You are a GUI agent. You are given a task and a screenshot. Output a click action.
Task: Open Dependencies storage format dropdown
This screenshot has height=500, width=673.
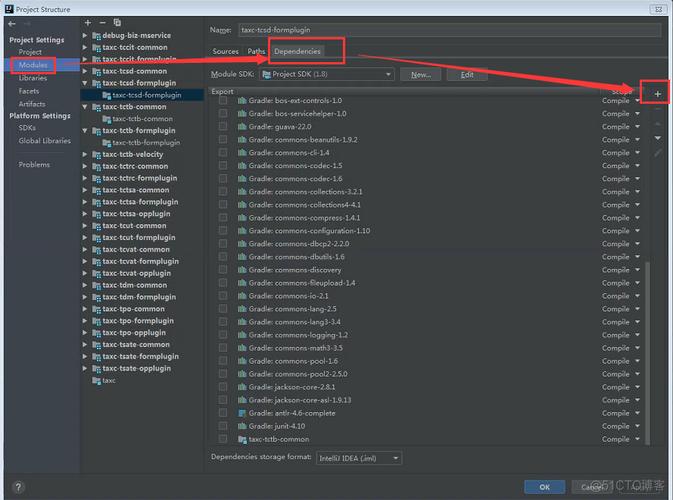tap(359, 458)
